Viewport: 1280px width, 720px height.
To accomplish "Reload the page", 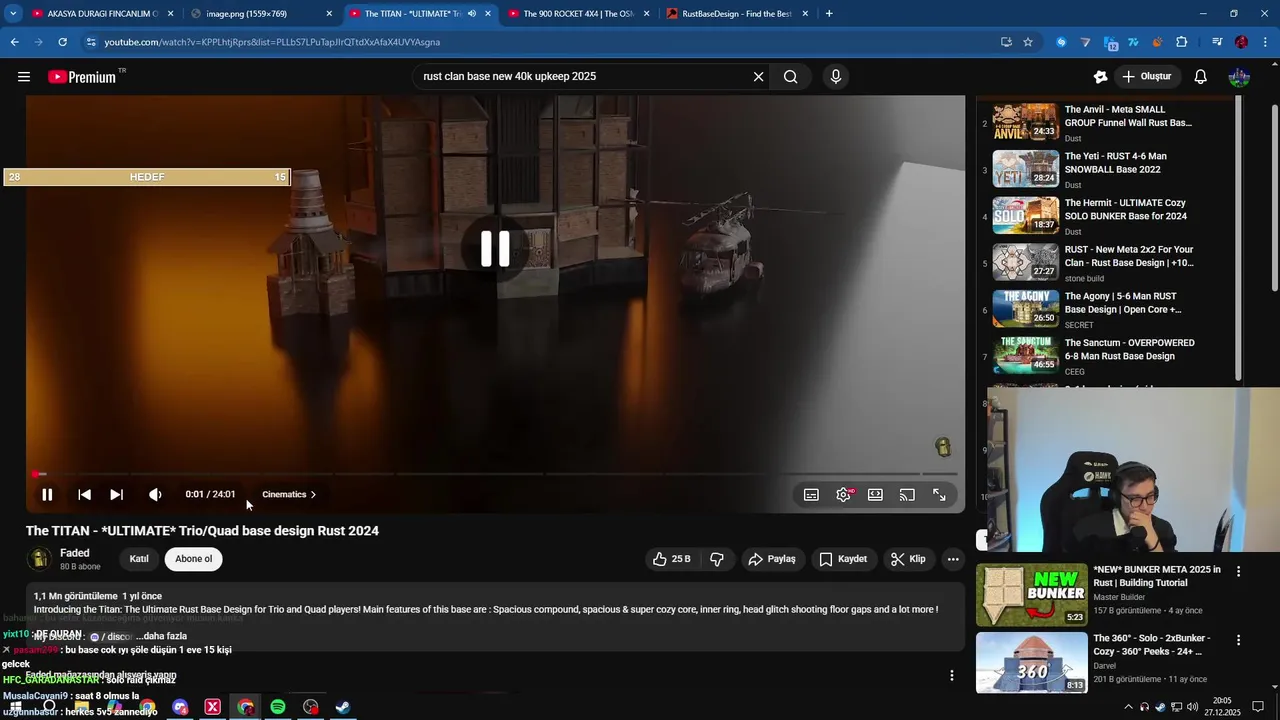I will point(62,42).
